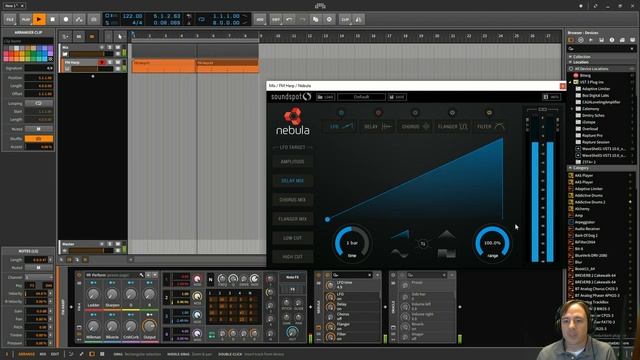
Task: Click the Undo arrow icon
Action: click(x=289, y=19)
